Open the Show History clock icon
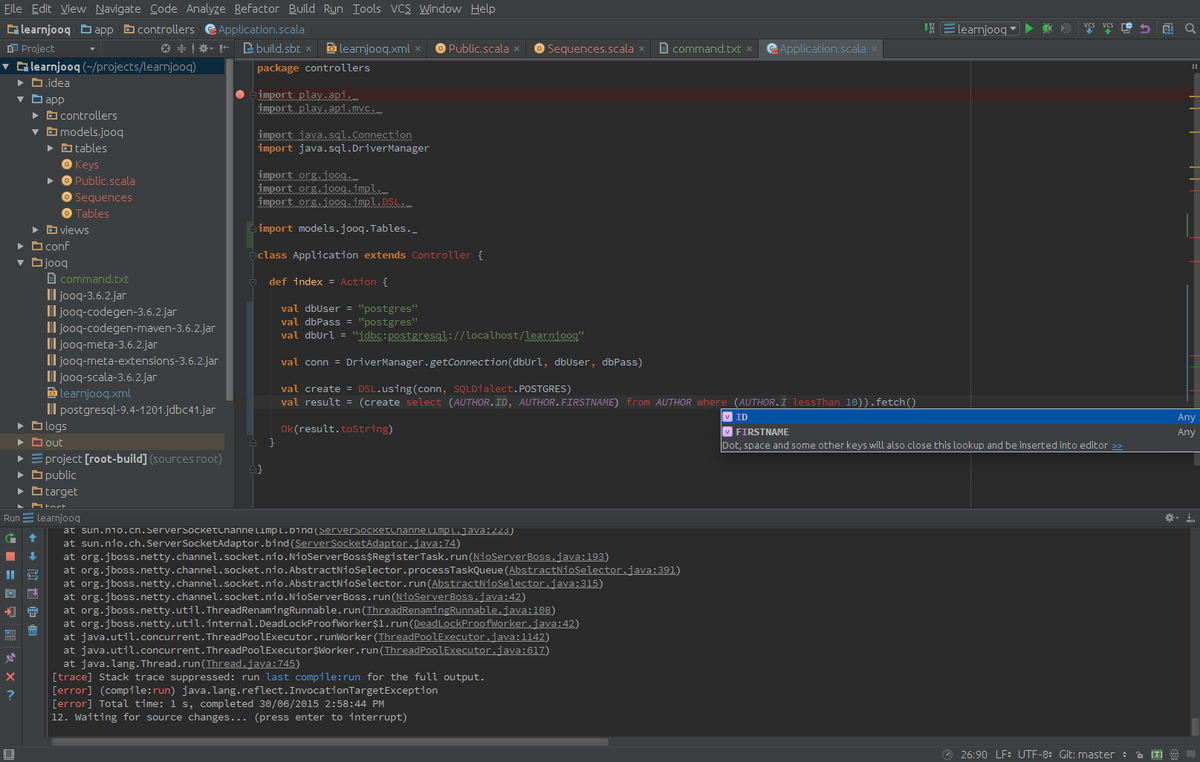Viewport: 1200px width, 762px height. [1126, 29]
